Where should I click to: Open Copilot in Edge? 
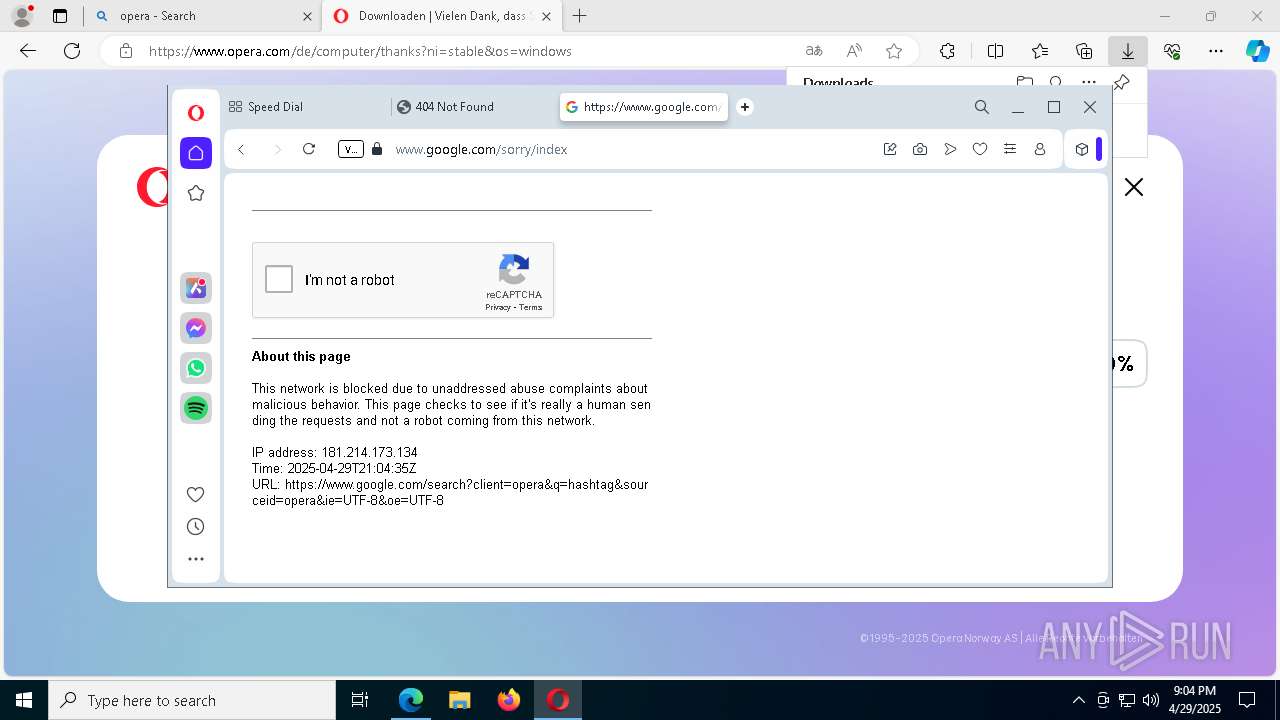(1258, 51)
